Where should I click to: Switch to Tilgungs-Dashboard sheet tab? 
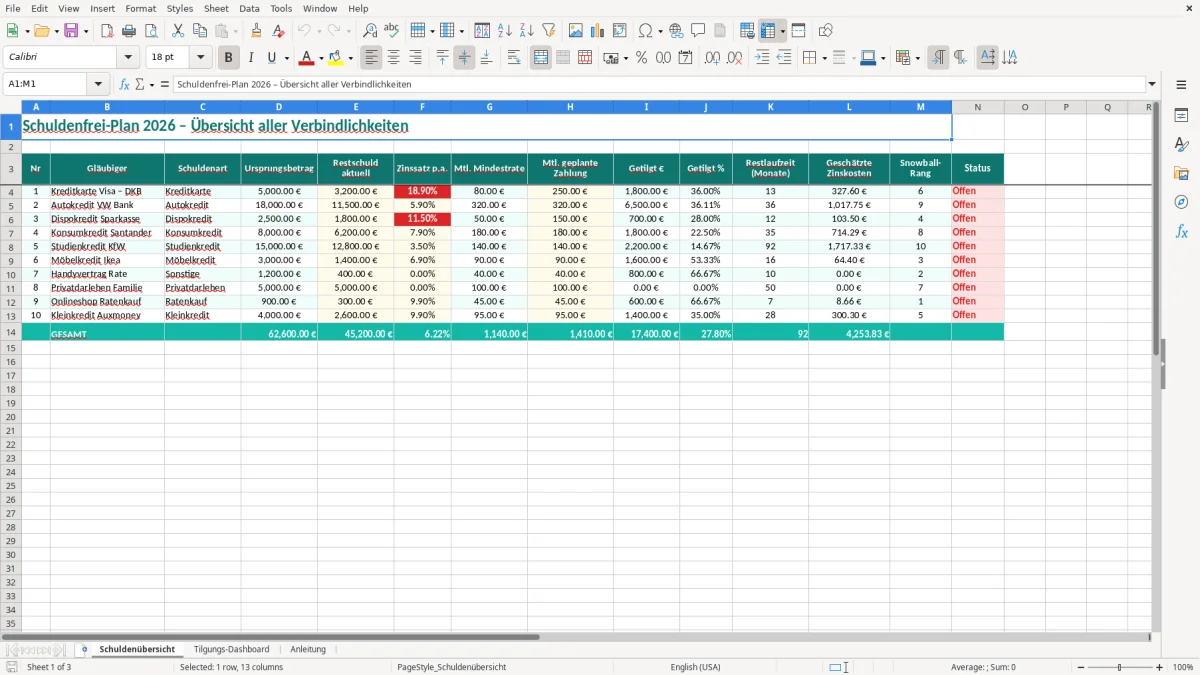pyautogui.click(x=231, y=649)
